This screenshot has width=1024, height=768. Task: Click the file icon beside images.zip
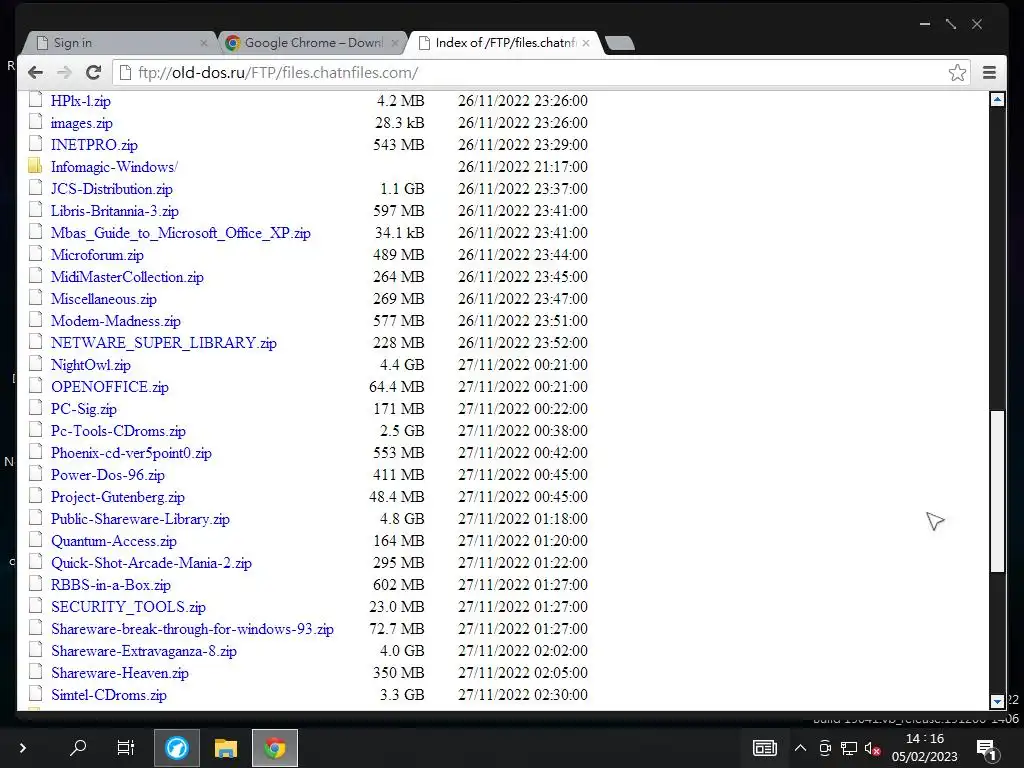tap(35, 122)
